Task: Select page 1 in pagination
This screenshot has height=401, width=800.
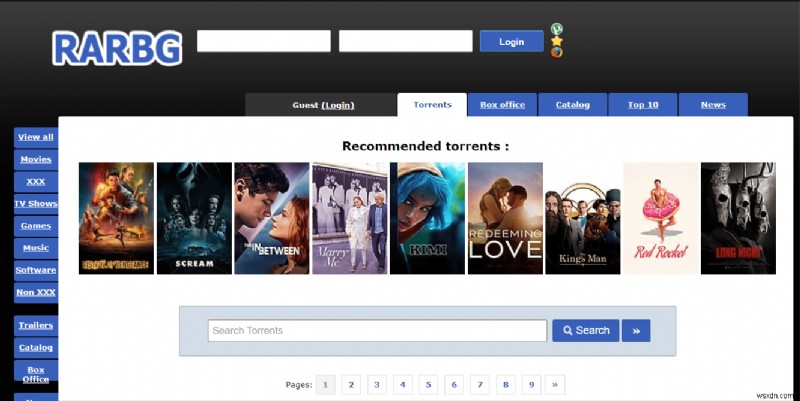Action: (326, 385)
